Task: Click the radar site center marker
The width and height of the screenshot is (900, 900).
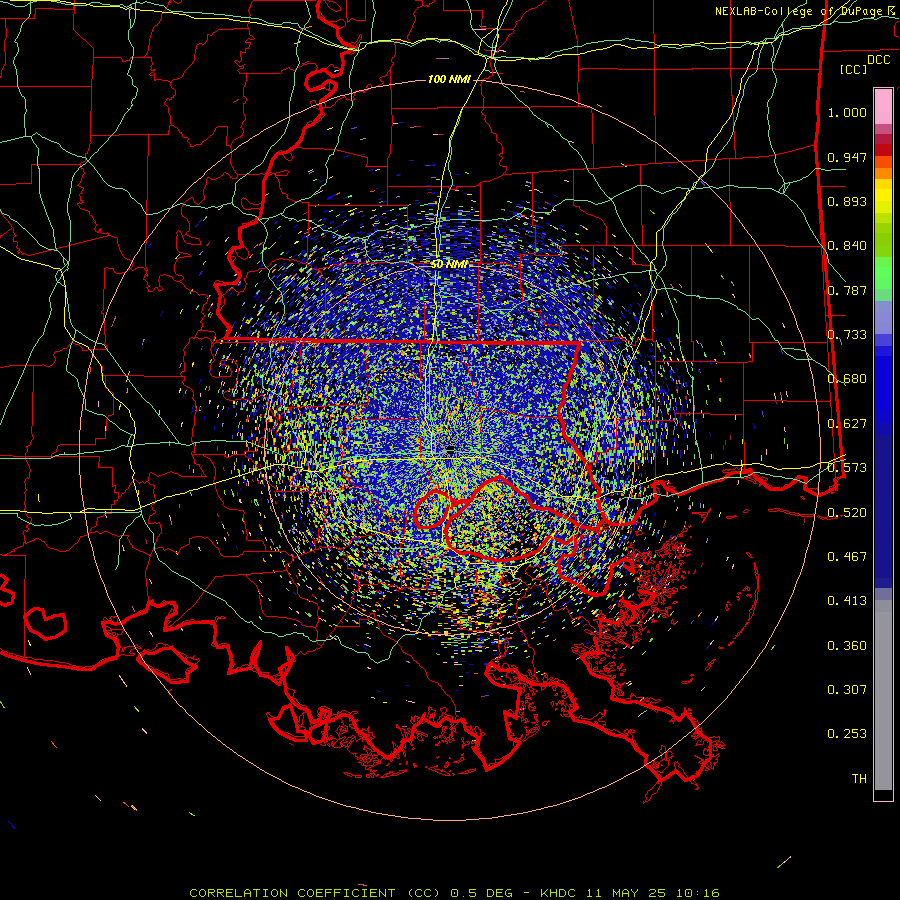Action: click(x=451, y=449)
